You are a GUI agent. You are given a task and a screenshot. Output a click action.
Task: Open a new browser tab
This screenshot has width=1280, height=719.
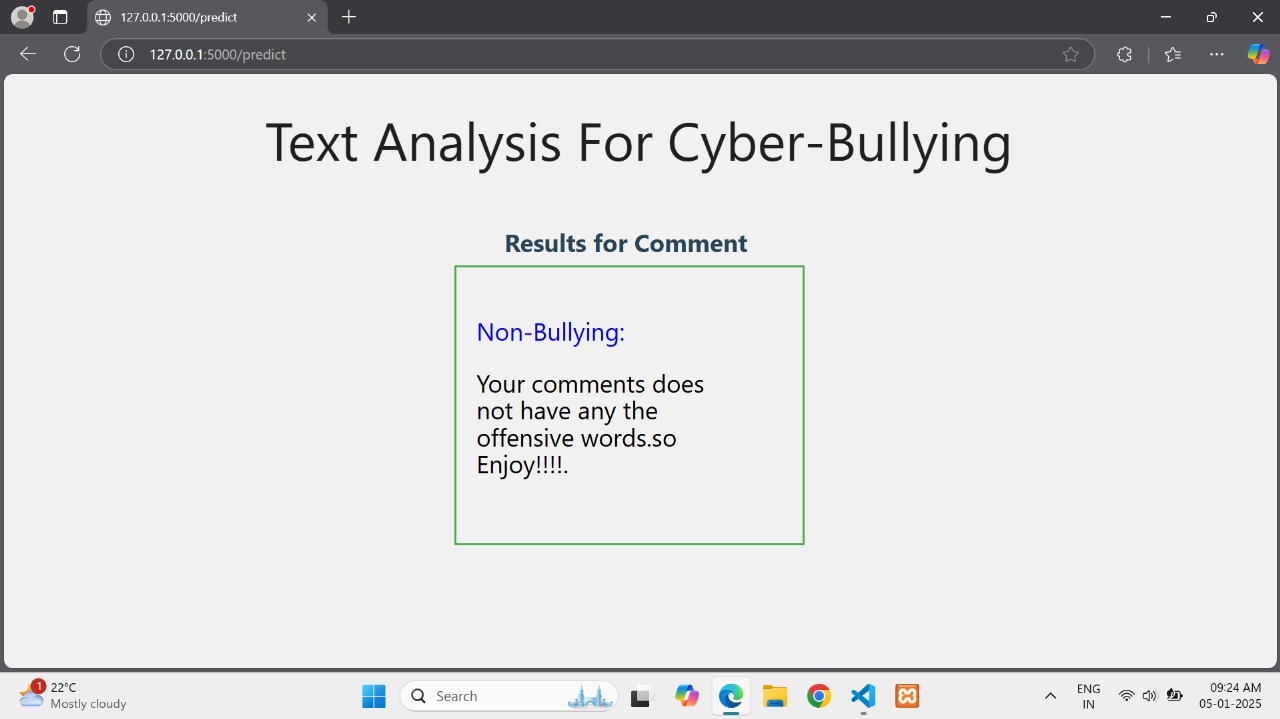pyautogui.click(x=349, y=17)
